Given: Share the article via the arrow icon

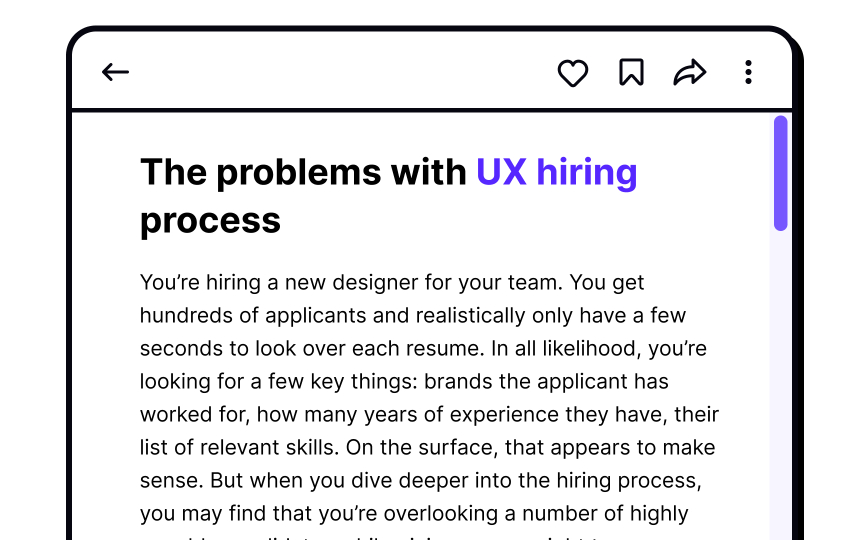Looking at the screenshot, I should (689, 72).
